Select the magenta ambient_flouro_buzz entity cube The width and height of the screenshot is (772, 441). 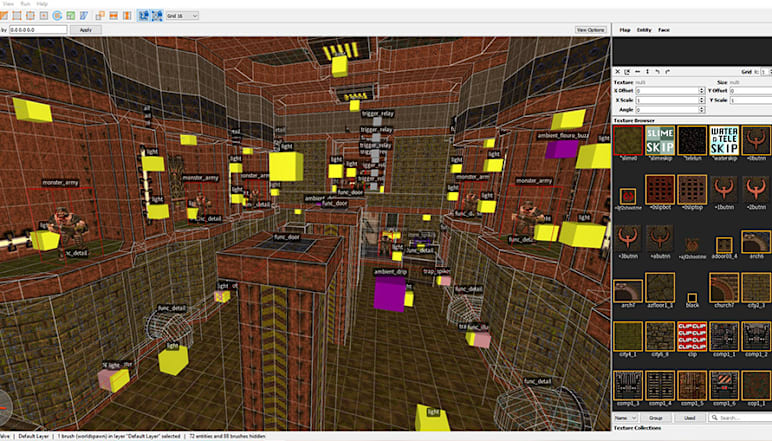[561, 149]
